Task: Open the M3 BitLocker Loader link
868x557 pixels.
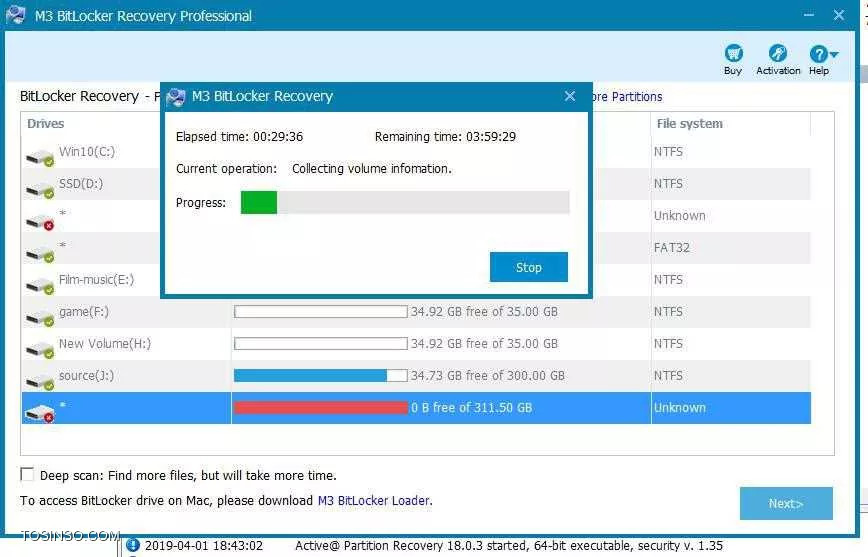Action: [x=374, y=501]
